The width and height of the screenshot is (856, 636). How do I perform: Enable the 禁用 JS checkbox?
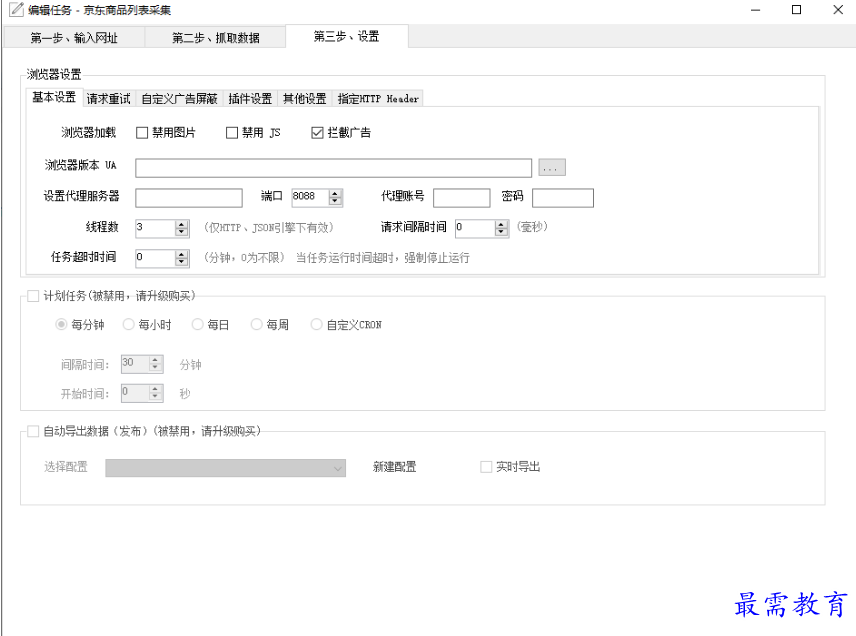click(x=232, y=133)
